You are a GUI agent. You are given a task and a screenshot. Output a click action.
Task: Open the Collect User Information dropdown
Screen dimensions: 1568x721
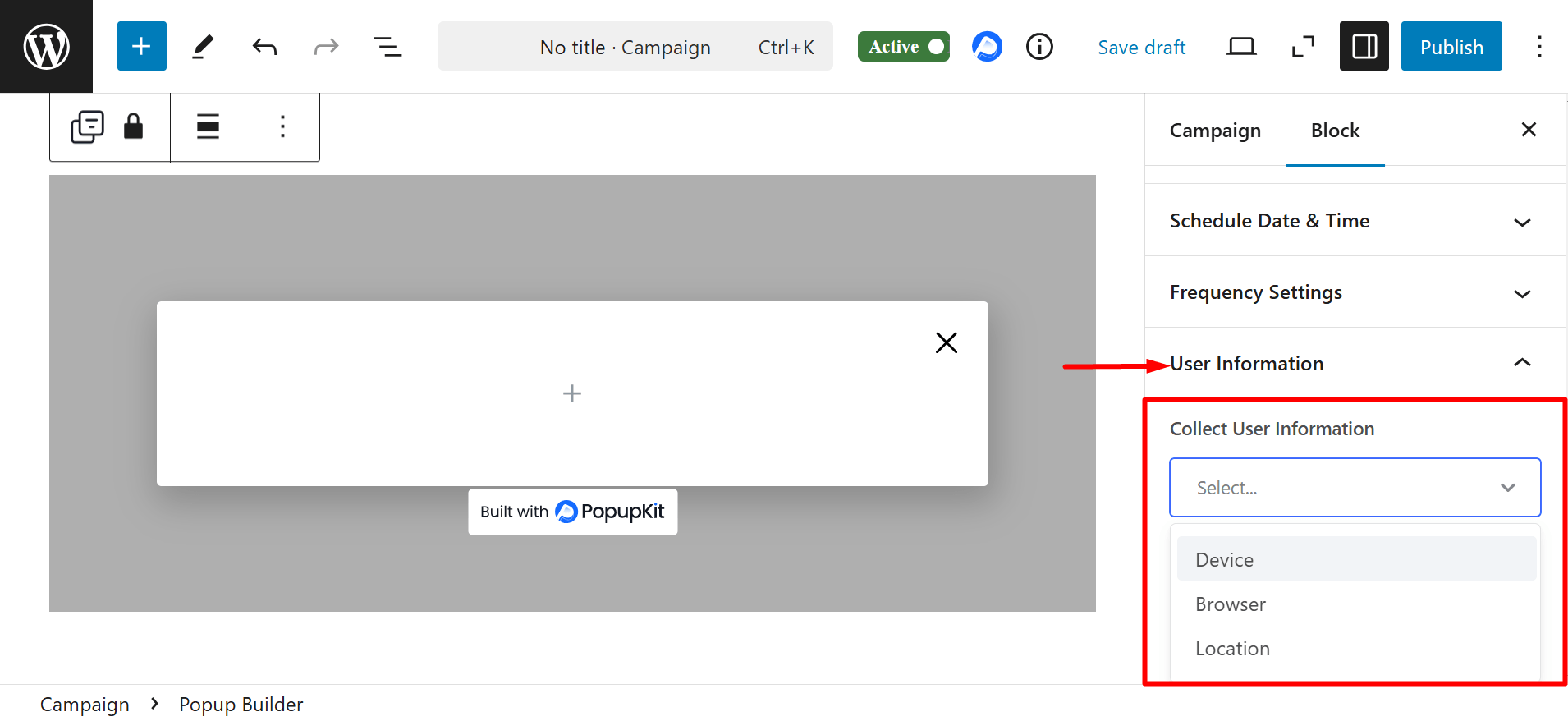tap(1355, 488)
